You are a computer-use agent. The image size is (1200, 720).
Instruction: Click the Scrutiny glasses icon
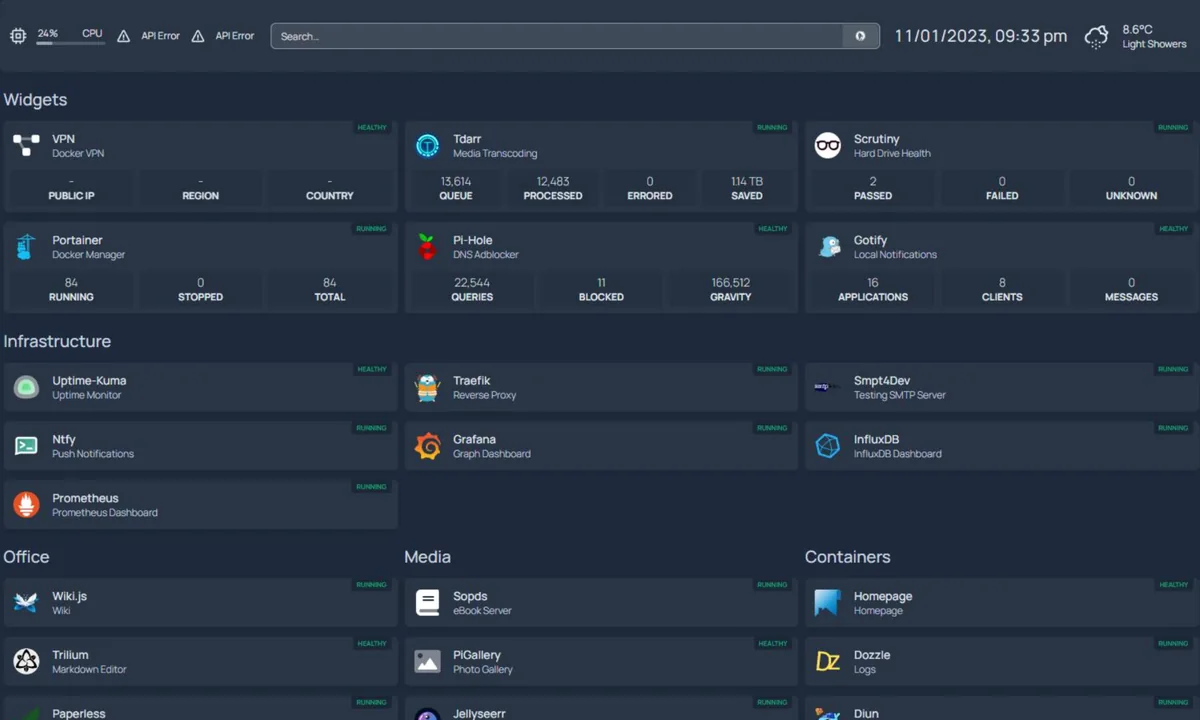(828, 146)
